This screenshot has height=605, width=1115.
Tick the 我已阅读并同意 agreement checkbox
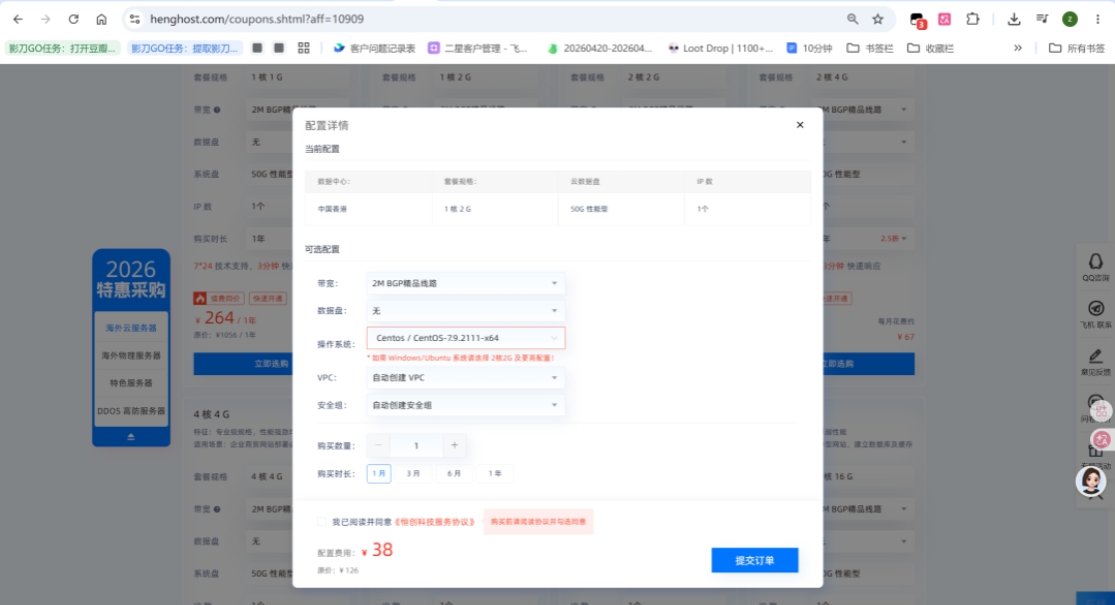(x=322, y=522)
